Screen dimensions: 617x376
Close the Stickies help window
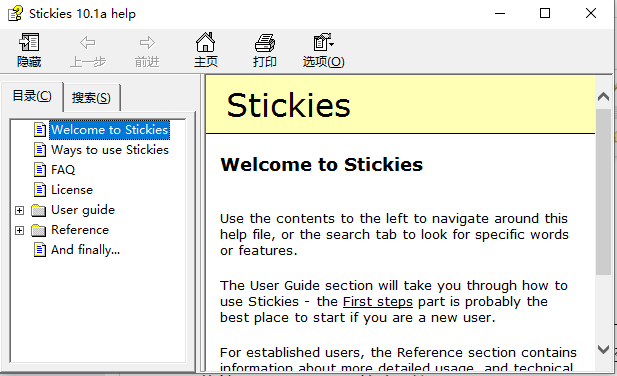[591, 13]
